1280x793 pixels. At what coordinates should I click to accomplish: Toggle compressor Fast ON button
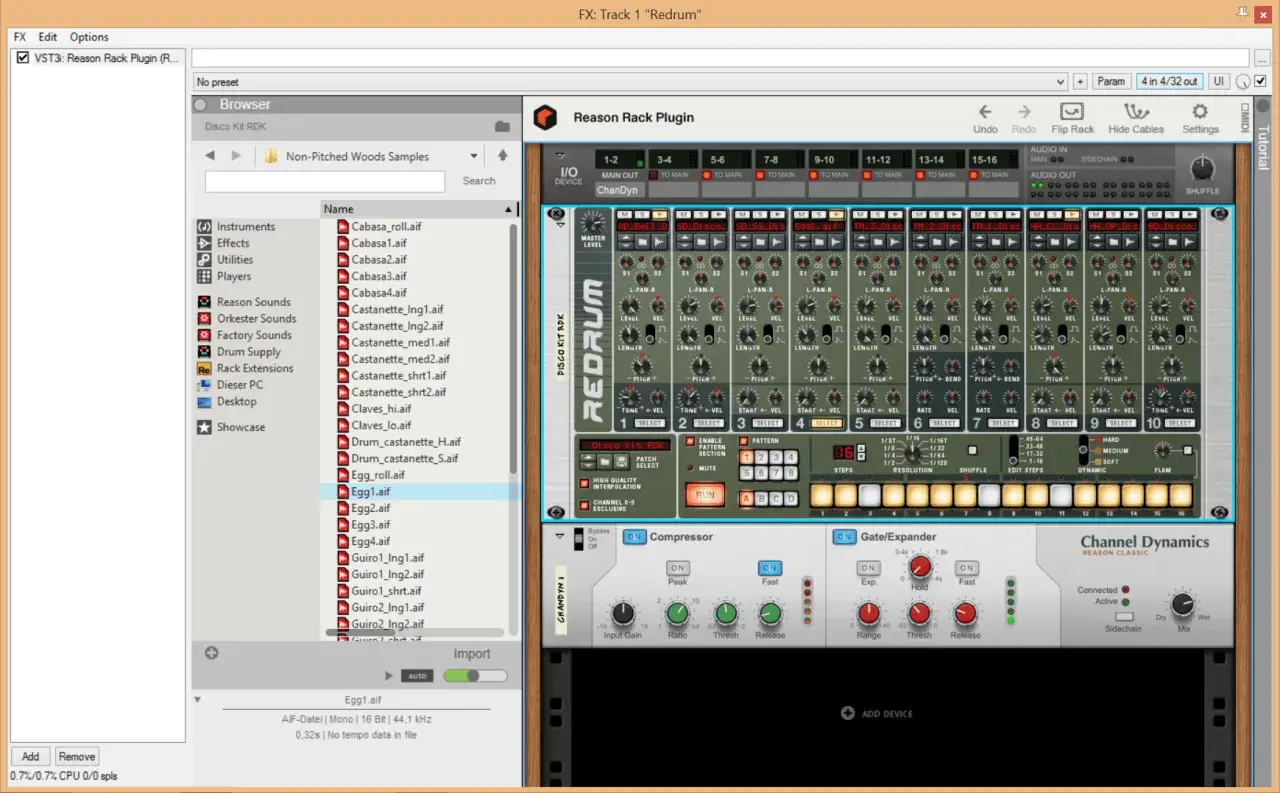pyautogui.click(x=769, y=568)
